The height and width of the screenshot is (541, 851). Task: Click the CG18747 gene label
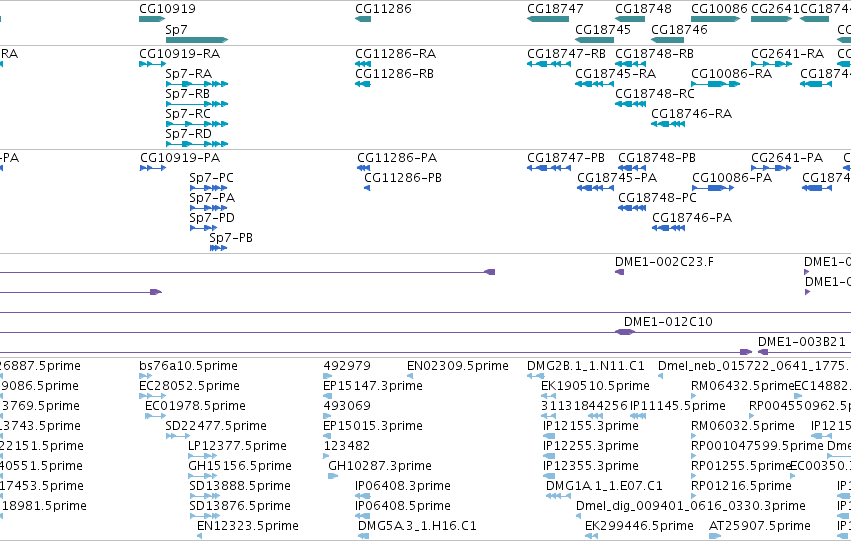pos(555,9)
